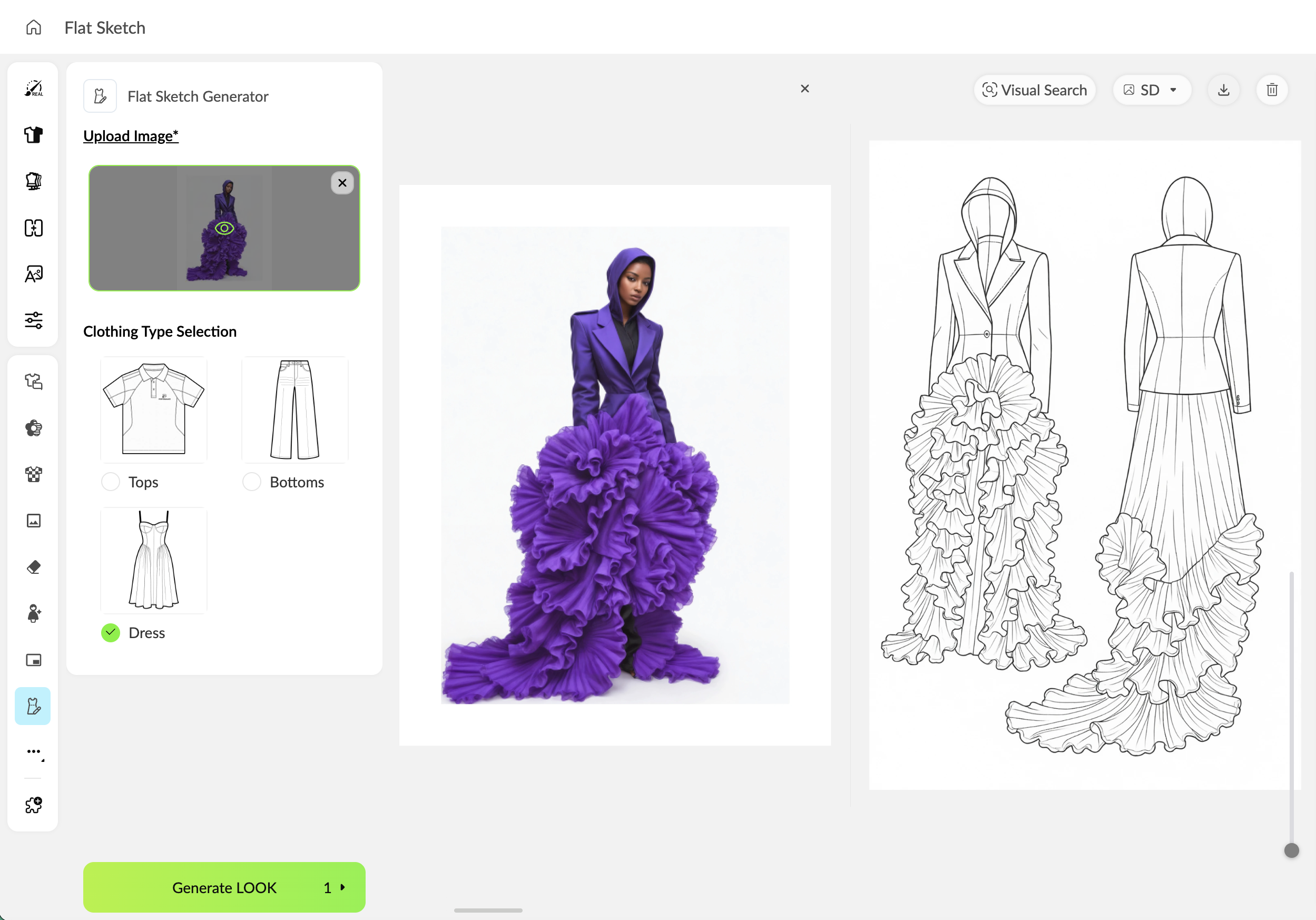This screenshot has width=1316, height=920.
Task: Remove the uploaded image thumbnail
Action: 342,183
